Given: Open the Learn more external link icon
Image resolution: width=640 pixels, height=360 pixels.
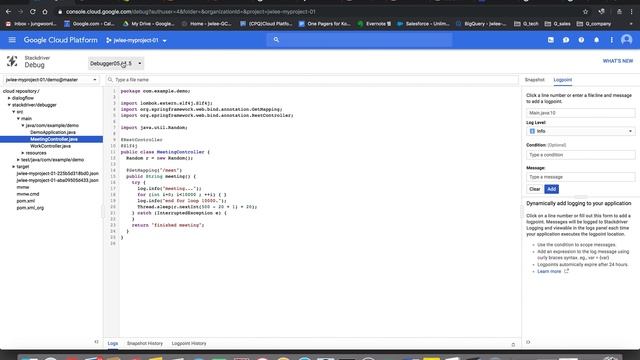Looking at the screenshot, I should [x=566, y=271].
